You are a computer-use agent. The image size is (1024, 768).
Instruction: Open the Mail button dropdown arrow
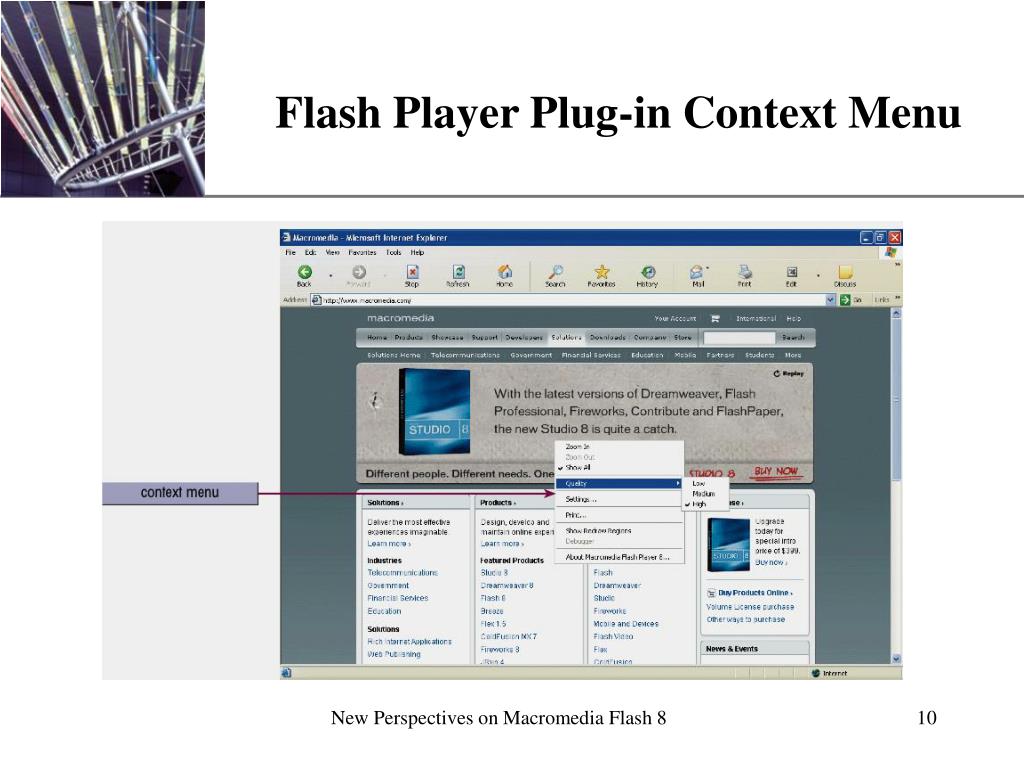click(x=707, y=268)
